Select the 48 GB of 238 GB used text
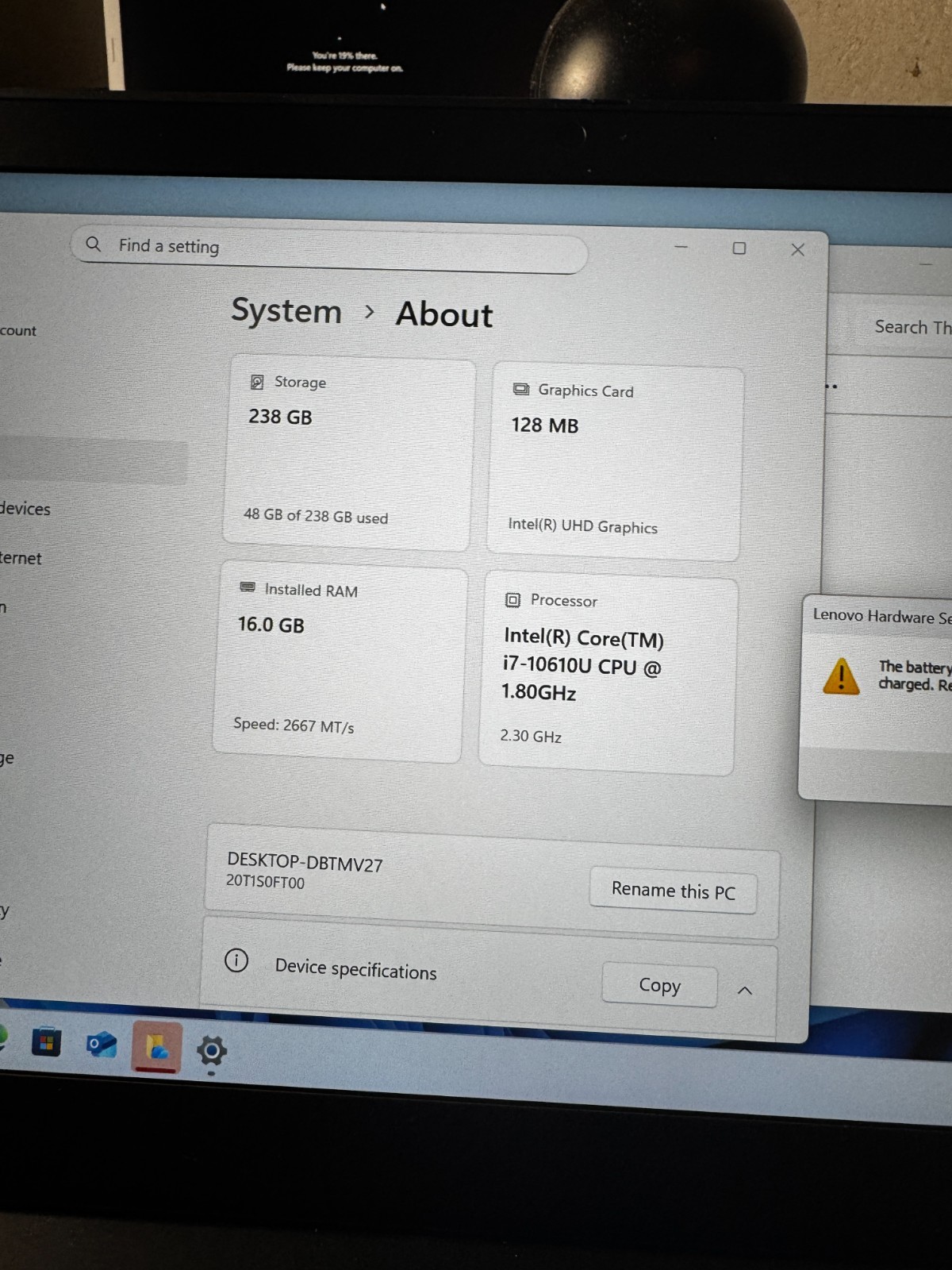The image size is (952, 1270). click(x=316, y=516)
